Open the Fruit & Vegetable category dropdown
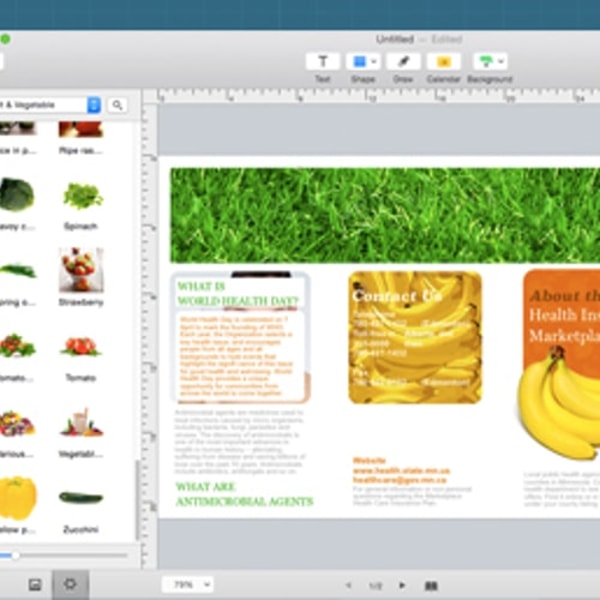 pos(94,105)
